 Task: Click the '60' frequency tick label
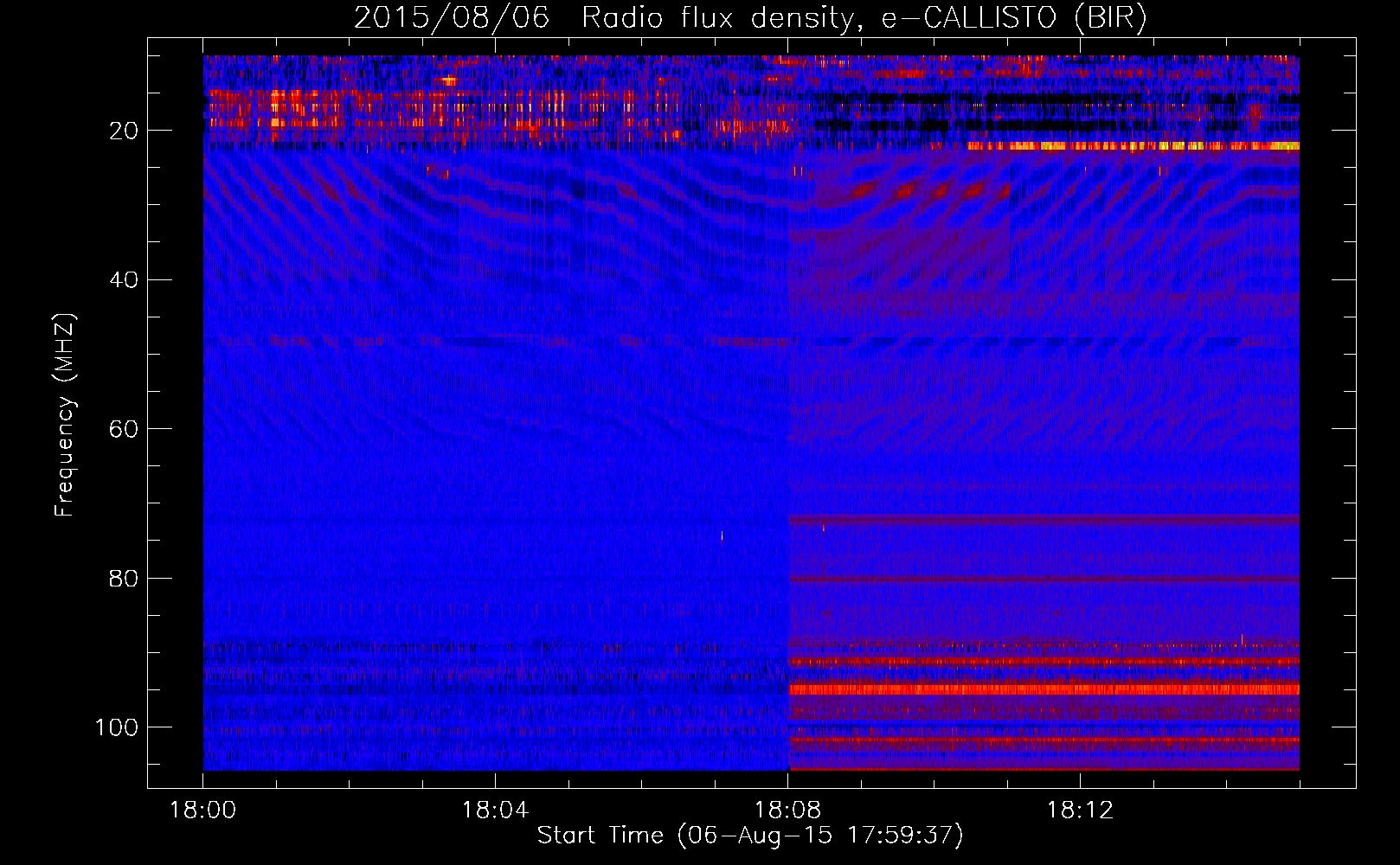(x=125, y=429)
